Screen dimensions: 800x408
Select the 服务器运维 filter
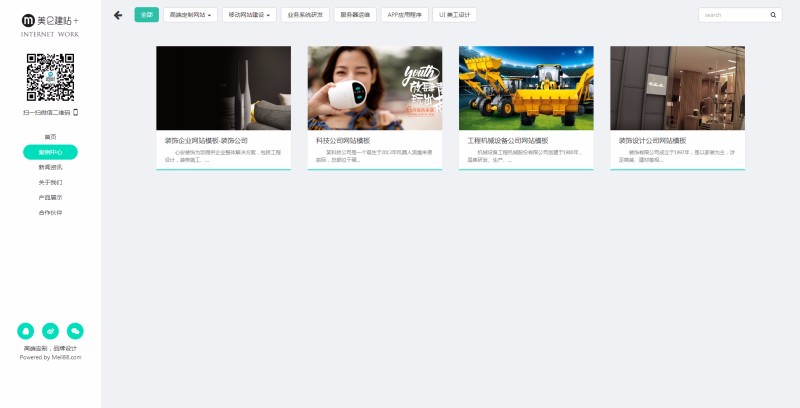click(x=355, y=15)
